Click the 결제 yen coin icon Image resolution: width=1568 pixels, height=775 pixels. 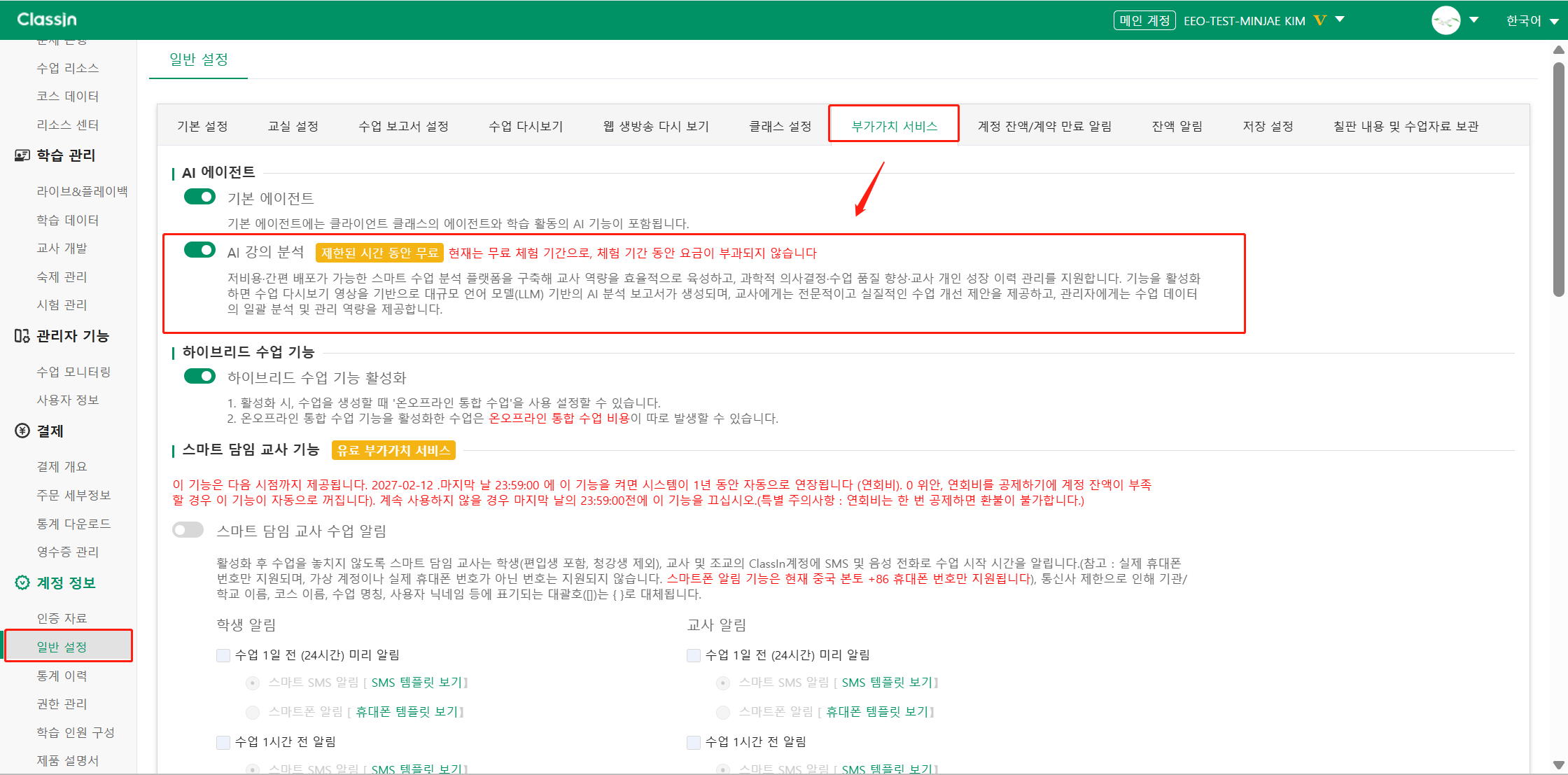point(22,431)
